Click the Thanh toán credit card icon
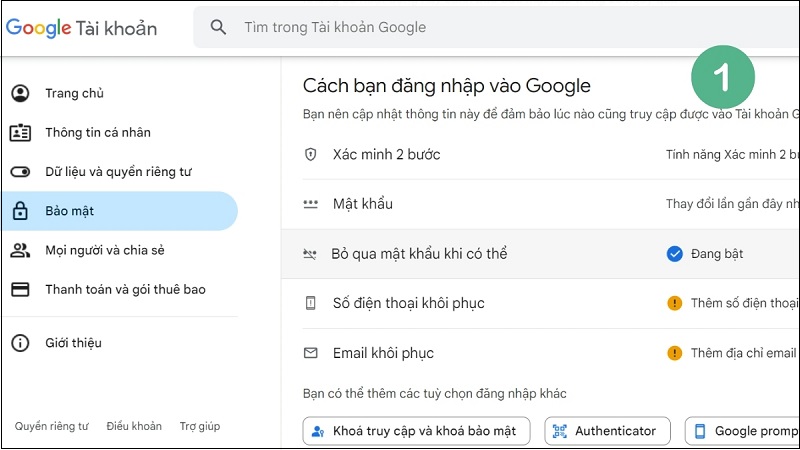Image resolution: width=800 pixels, height=450 pixels. click(x=20, y=290)
